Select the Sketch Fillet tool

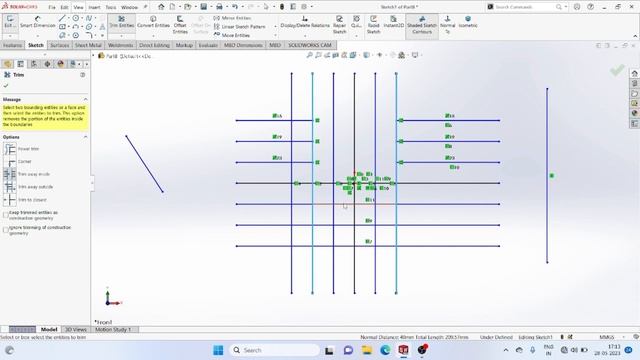coord(89,36)
